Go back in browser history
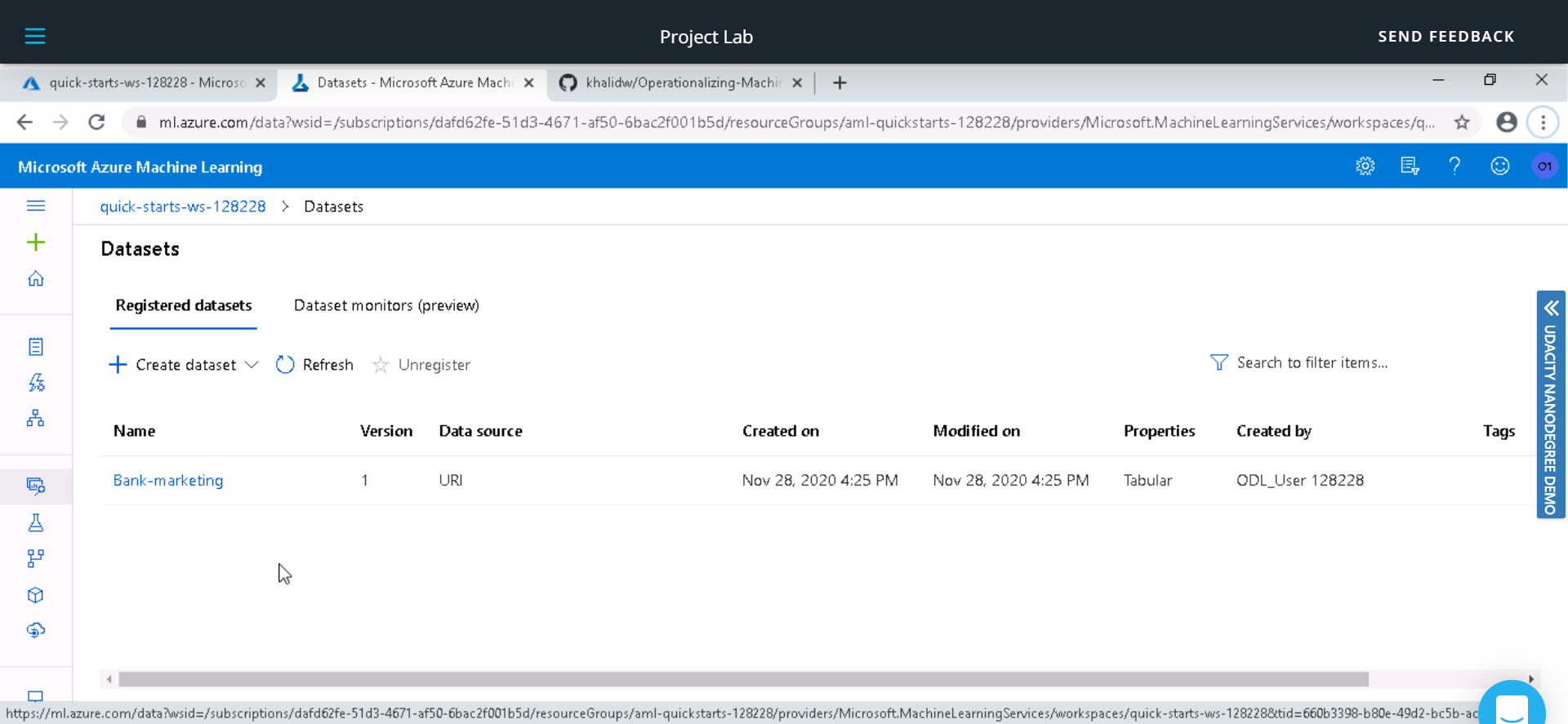This screenshot has height=724, width=1568. click(x=24, y=122)
